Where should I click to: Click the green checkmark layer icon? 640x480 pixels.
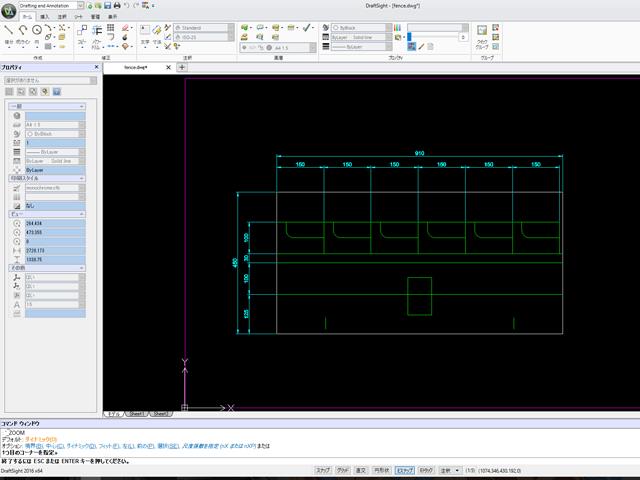pos(307,28)
